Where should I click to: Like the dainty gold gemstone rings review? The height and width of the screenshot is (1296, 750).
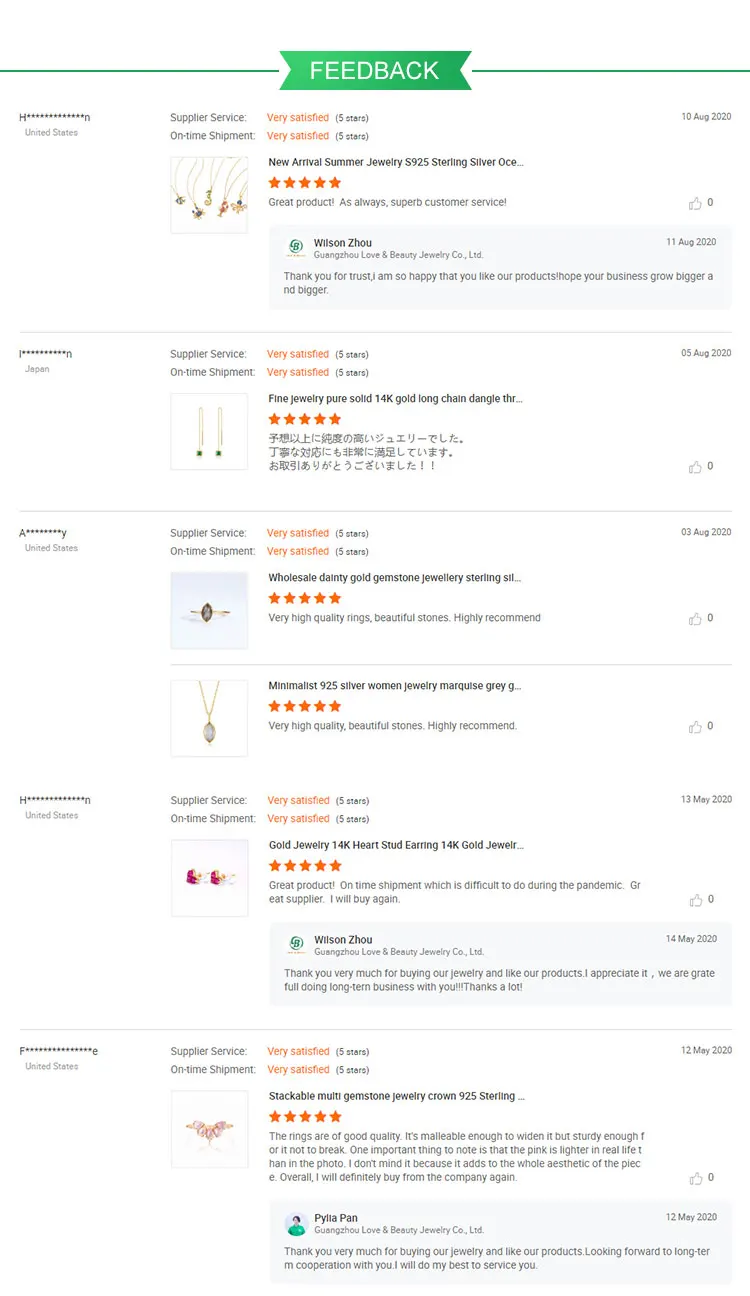point(696,619)
